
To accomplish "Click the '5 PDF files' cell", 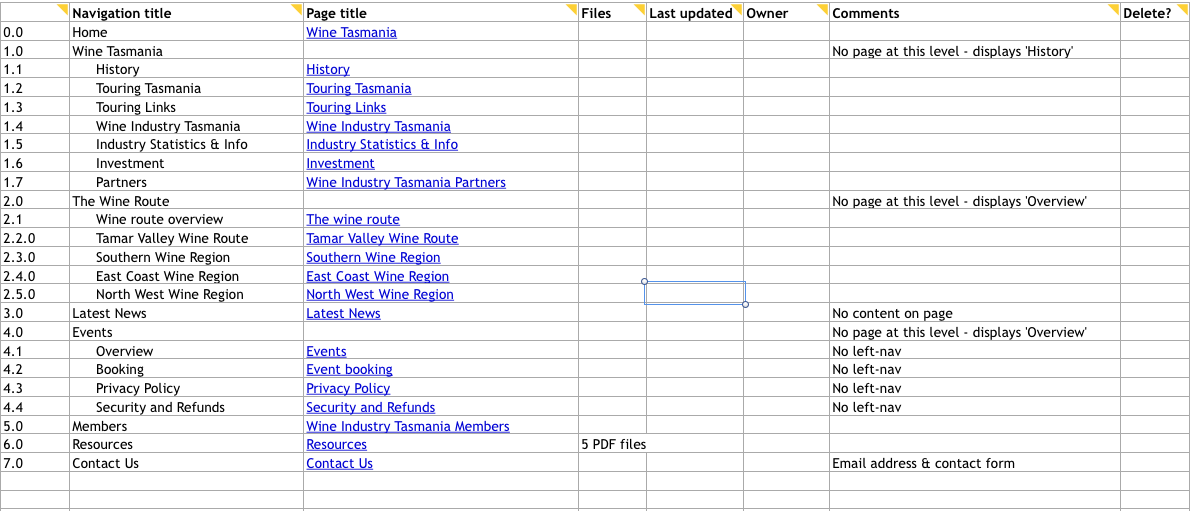I will (612, 445).
